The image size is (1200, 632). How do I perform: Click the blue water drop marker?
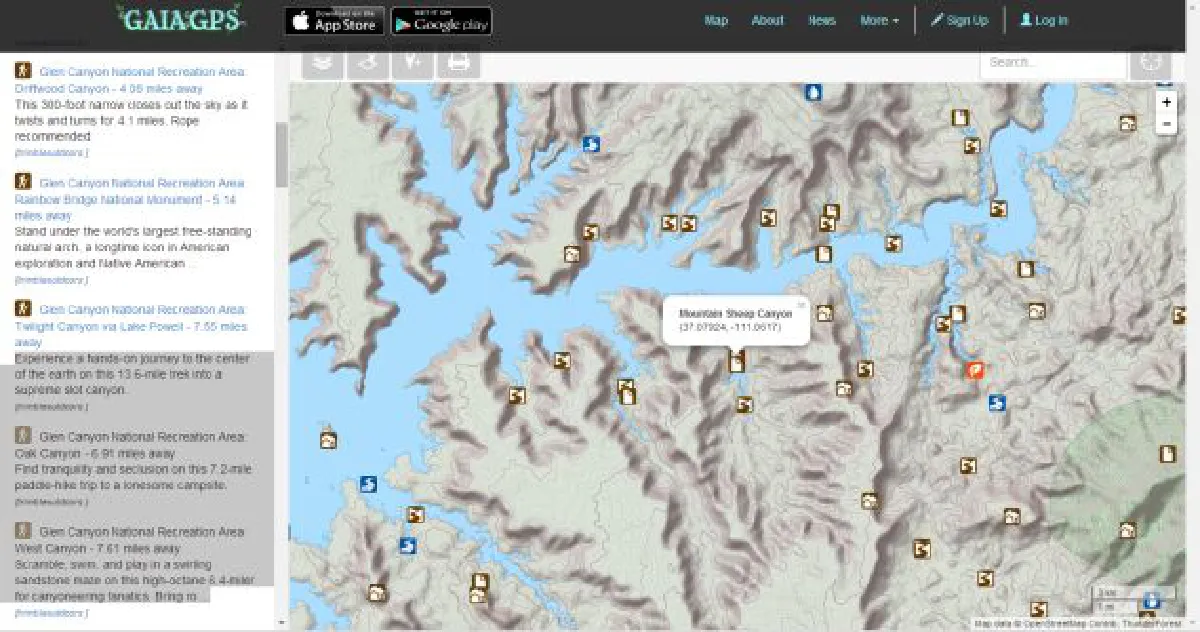pos(814,92)
